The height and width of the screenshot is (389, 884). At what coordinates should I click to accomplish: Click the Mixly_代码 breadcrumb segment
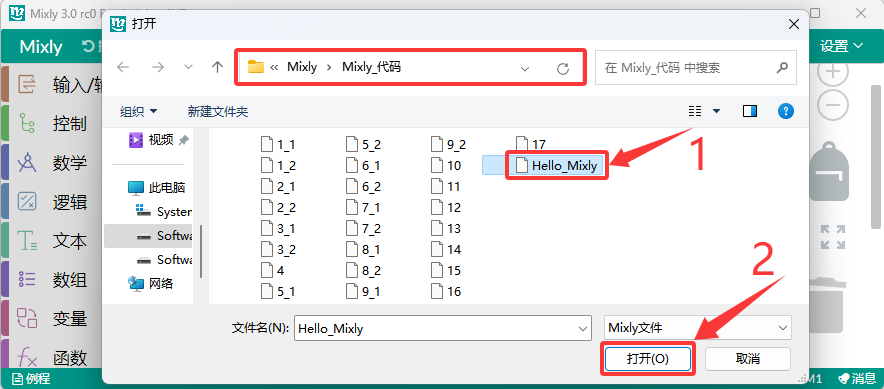coord(372,67)
